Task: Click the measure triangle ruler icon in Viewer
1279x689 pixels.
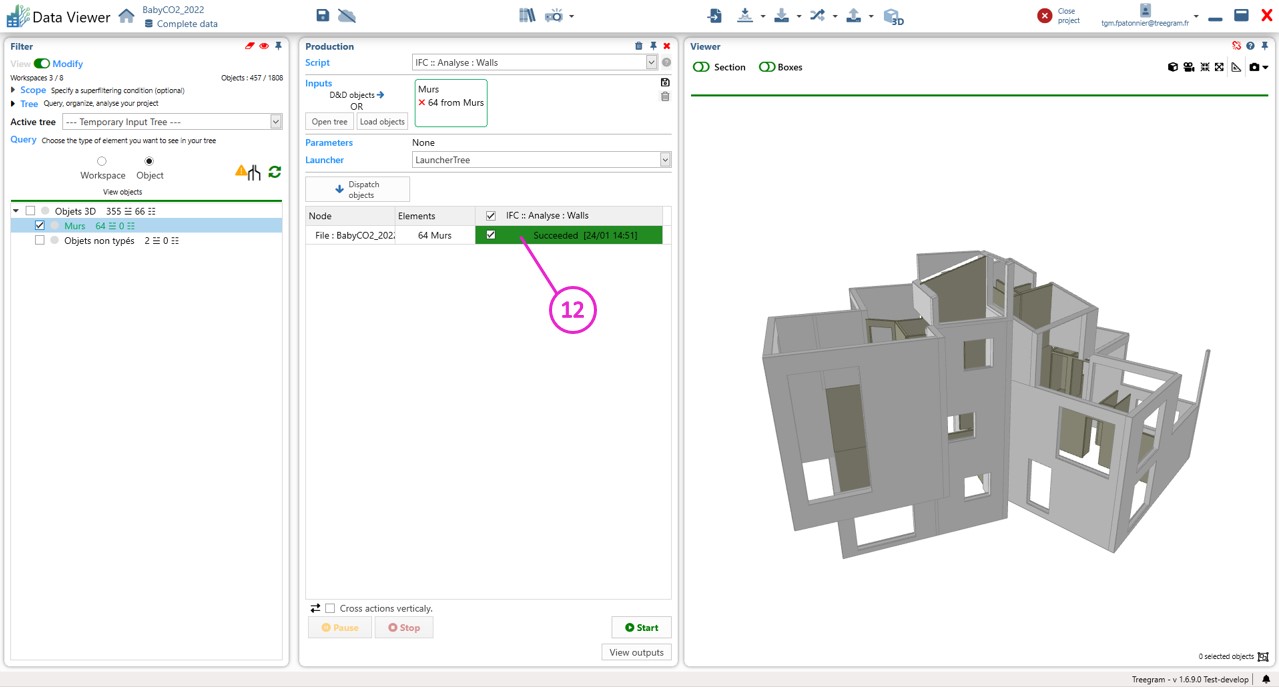Action: click(x=1236, y=67)
